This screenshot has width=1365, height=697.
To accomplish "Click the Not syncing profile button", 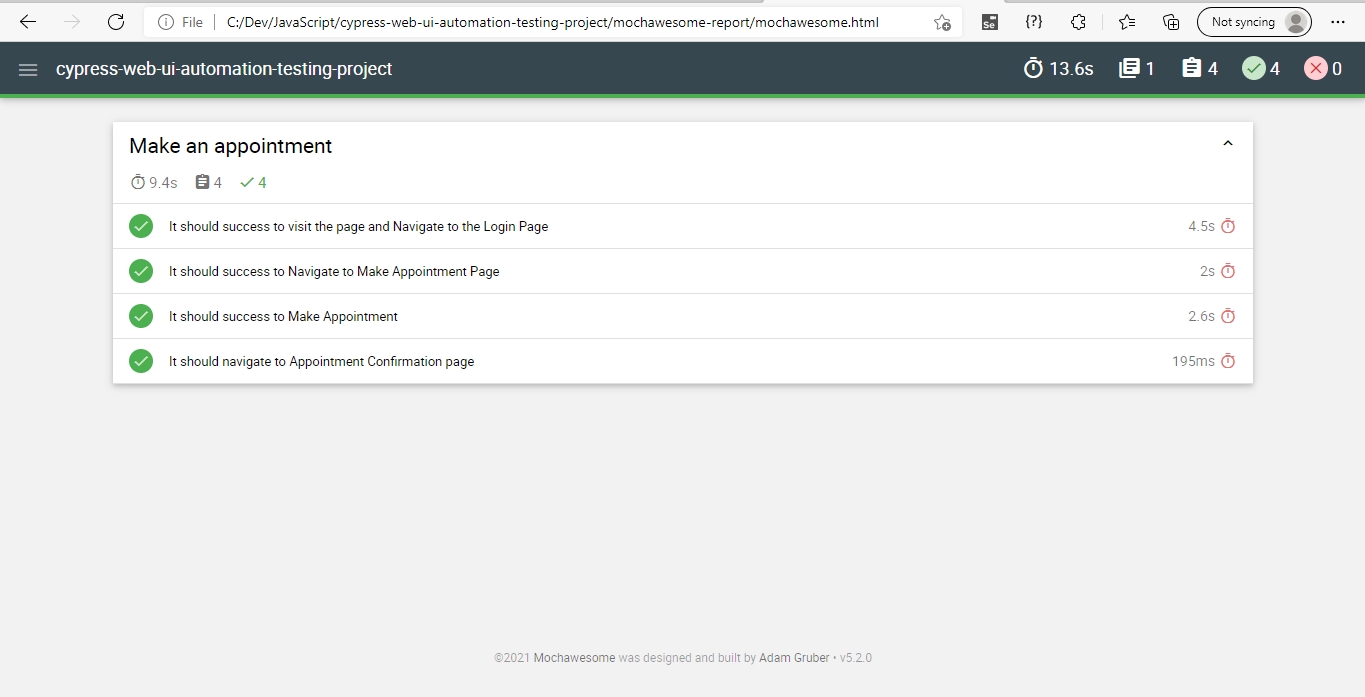I will pos(1254,22).
